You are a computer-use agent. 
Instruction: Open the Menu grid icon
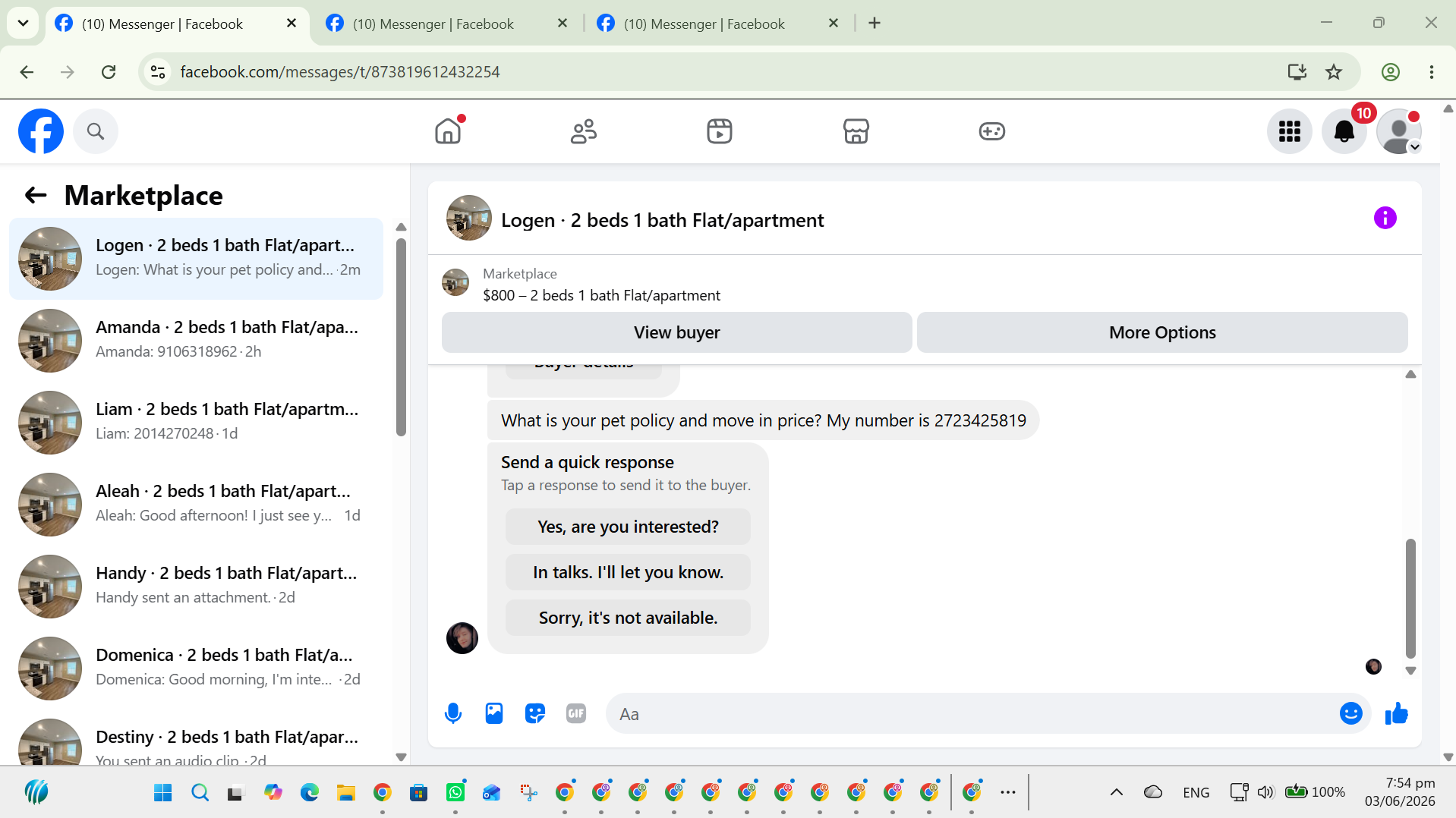pyautogui.click(x=1290, y=131)
